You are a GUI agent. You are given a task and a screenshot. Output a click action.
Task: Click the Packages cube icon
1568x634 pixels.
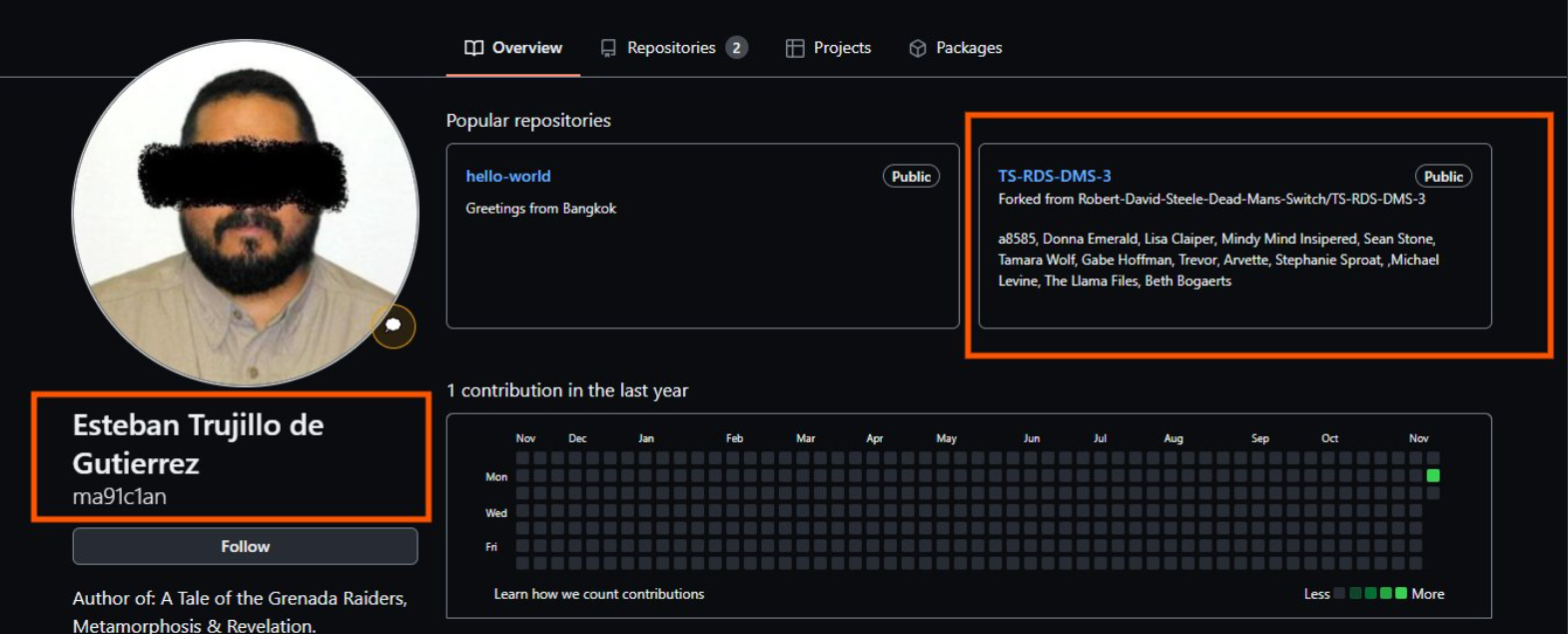click(918, 48)
